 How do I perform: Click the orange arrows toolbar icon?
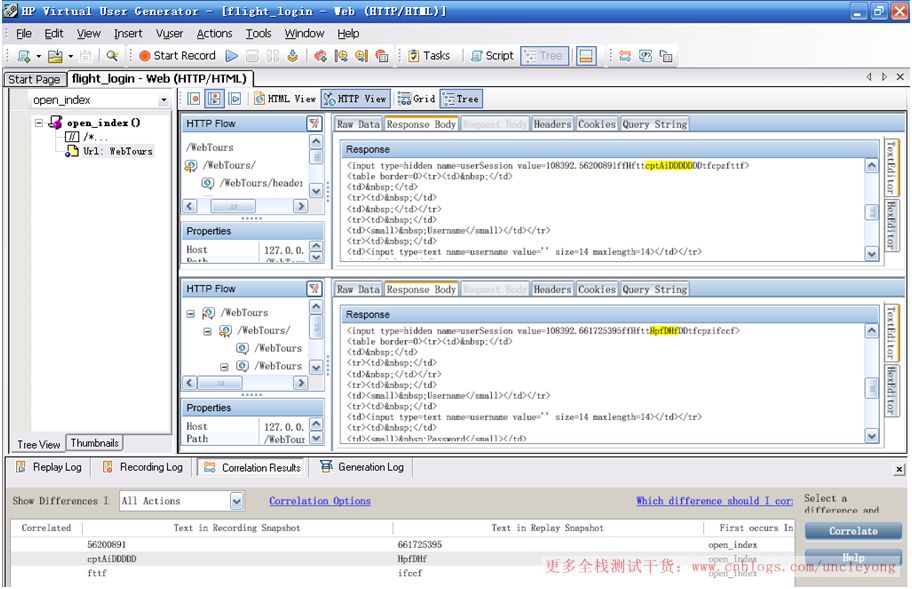[625, 56]
